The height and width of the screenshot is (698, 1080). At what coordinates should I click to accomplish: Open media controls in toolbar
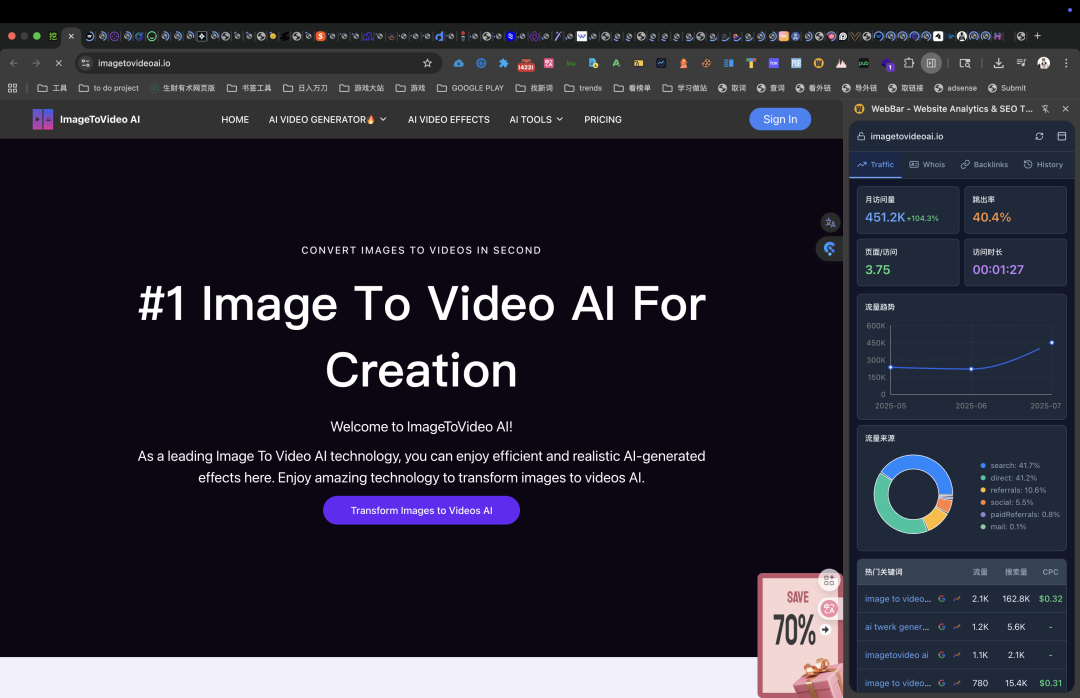tap(1021, 63)
